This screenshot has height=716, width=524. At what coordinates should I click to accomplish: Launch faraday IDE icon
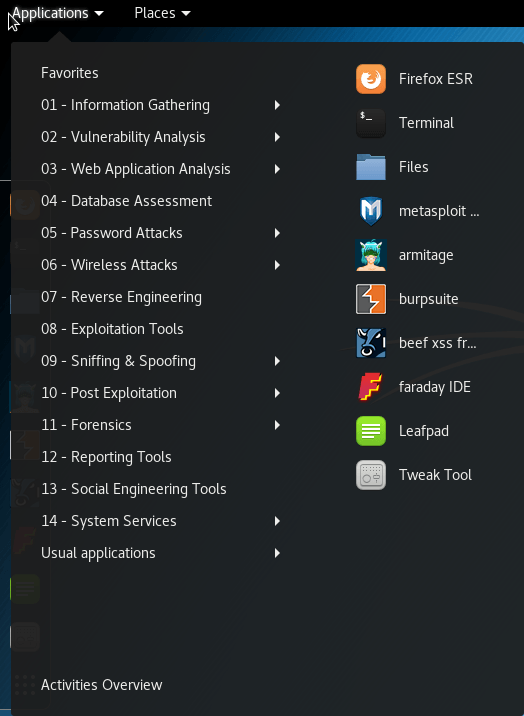point(371,387)
